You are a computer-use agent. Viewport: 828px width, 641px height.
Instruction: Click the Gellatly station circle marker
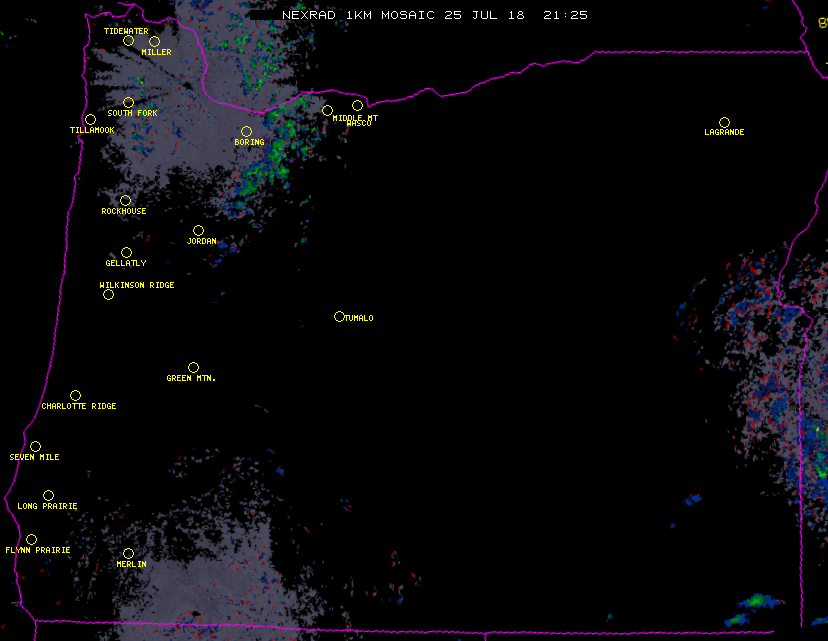click(x=126, y=252)
